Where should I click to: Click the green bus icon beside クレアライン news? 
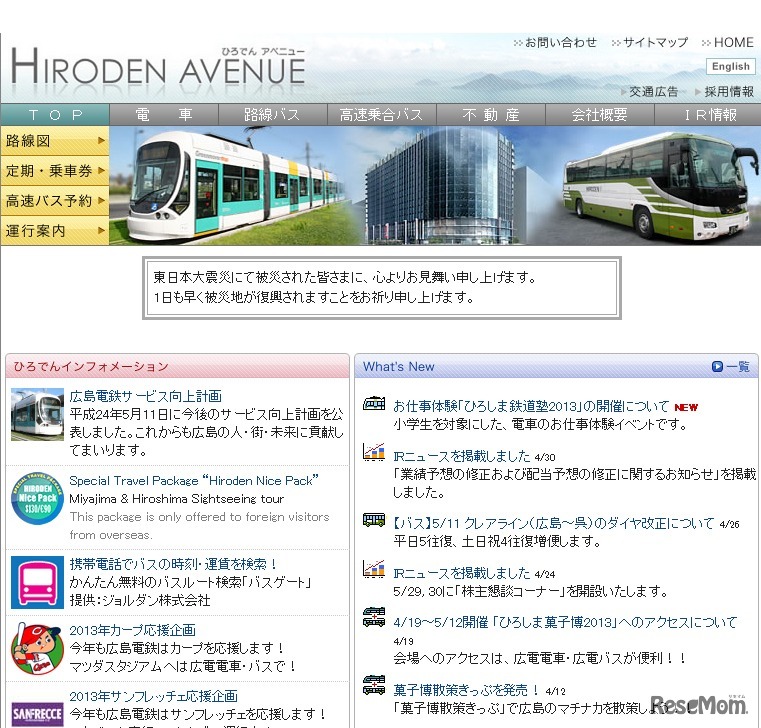[374, 520]
